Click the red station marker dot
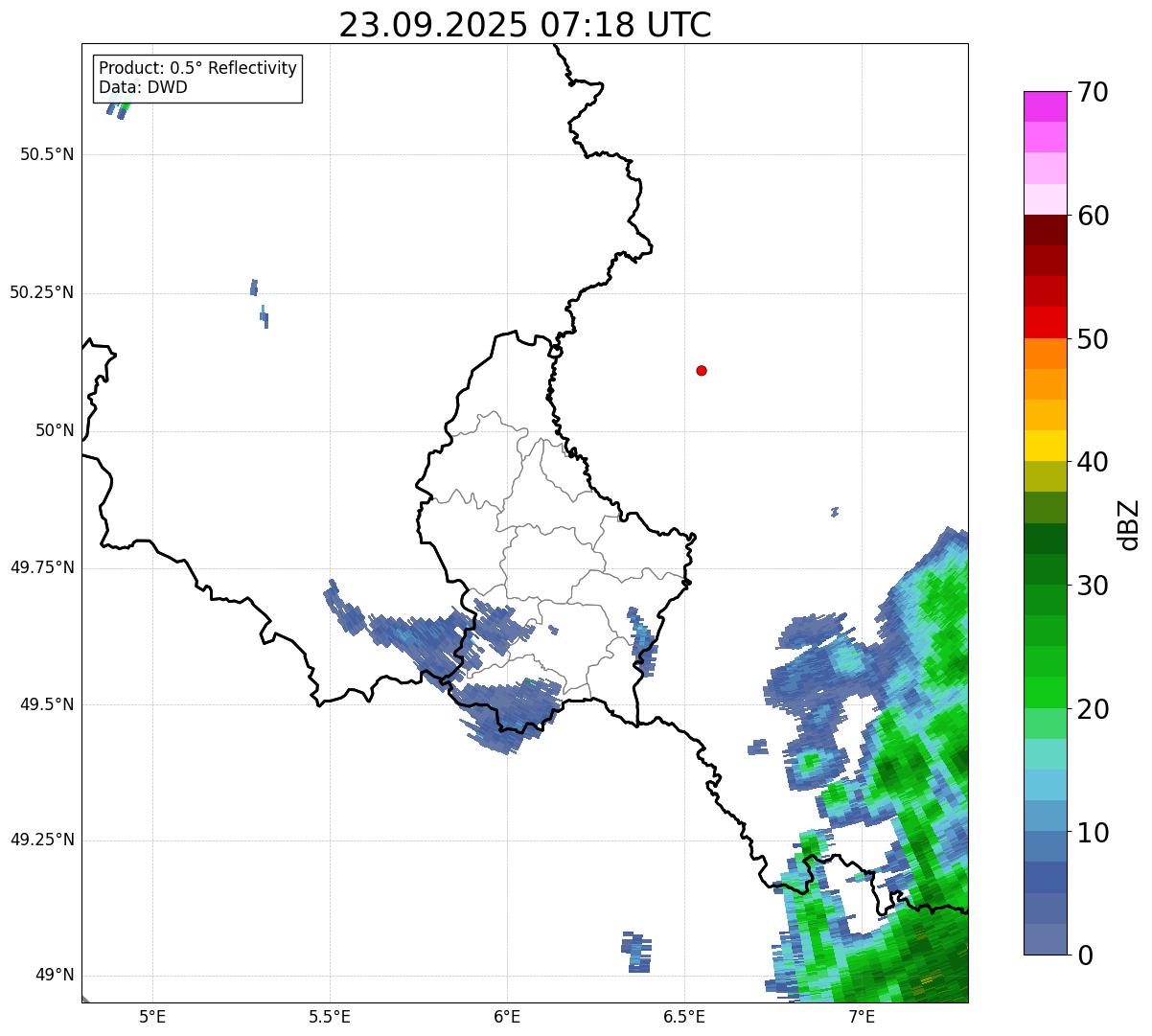1152x1036 pixels. click(x=702, y=370)
